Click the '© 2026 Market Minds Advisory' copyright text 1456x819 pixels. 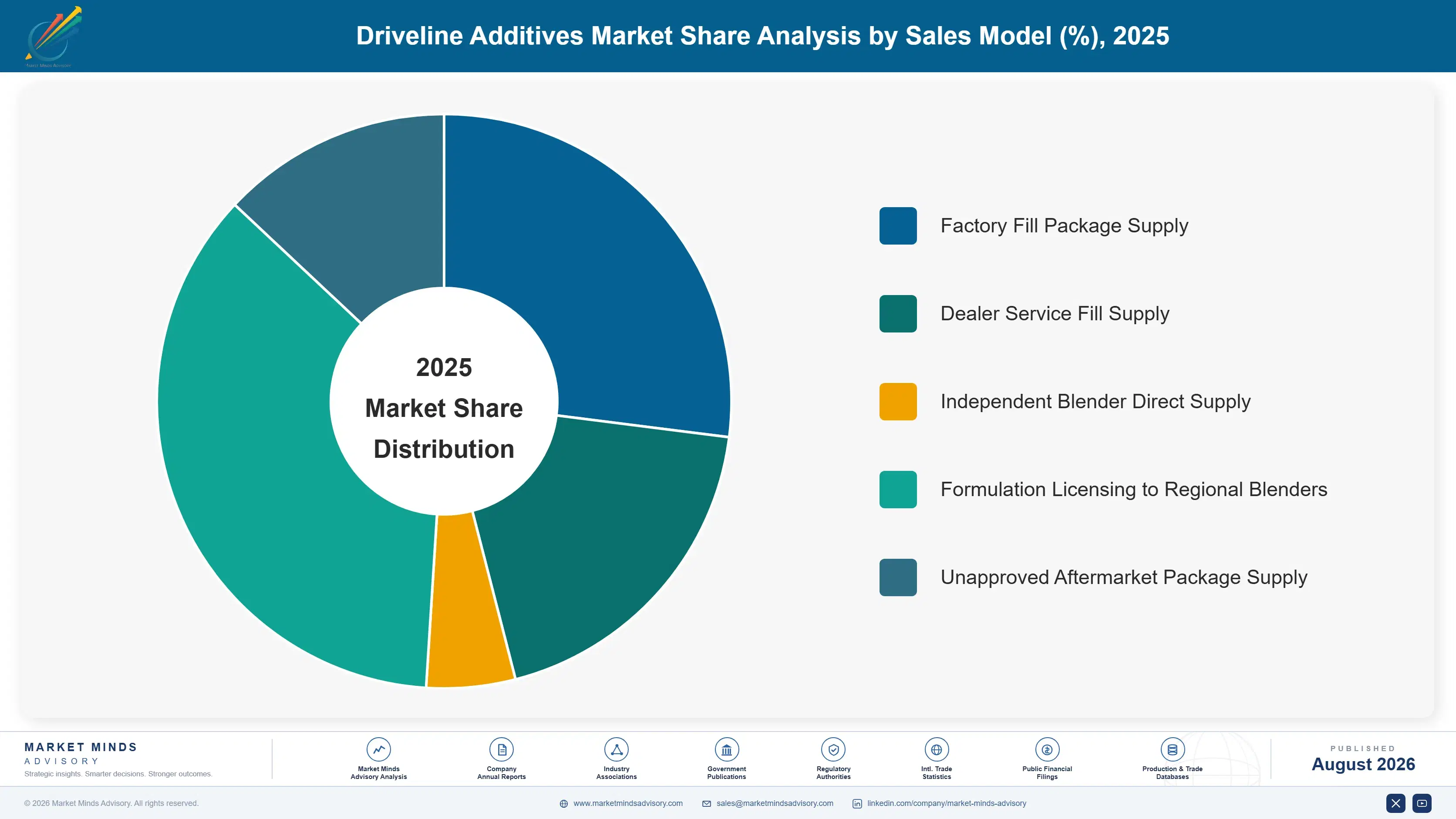coord(111,803)
